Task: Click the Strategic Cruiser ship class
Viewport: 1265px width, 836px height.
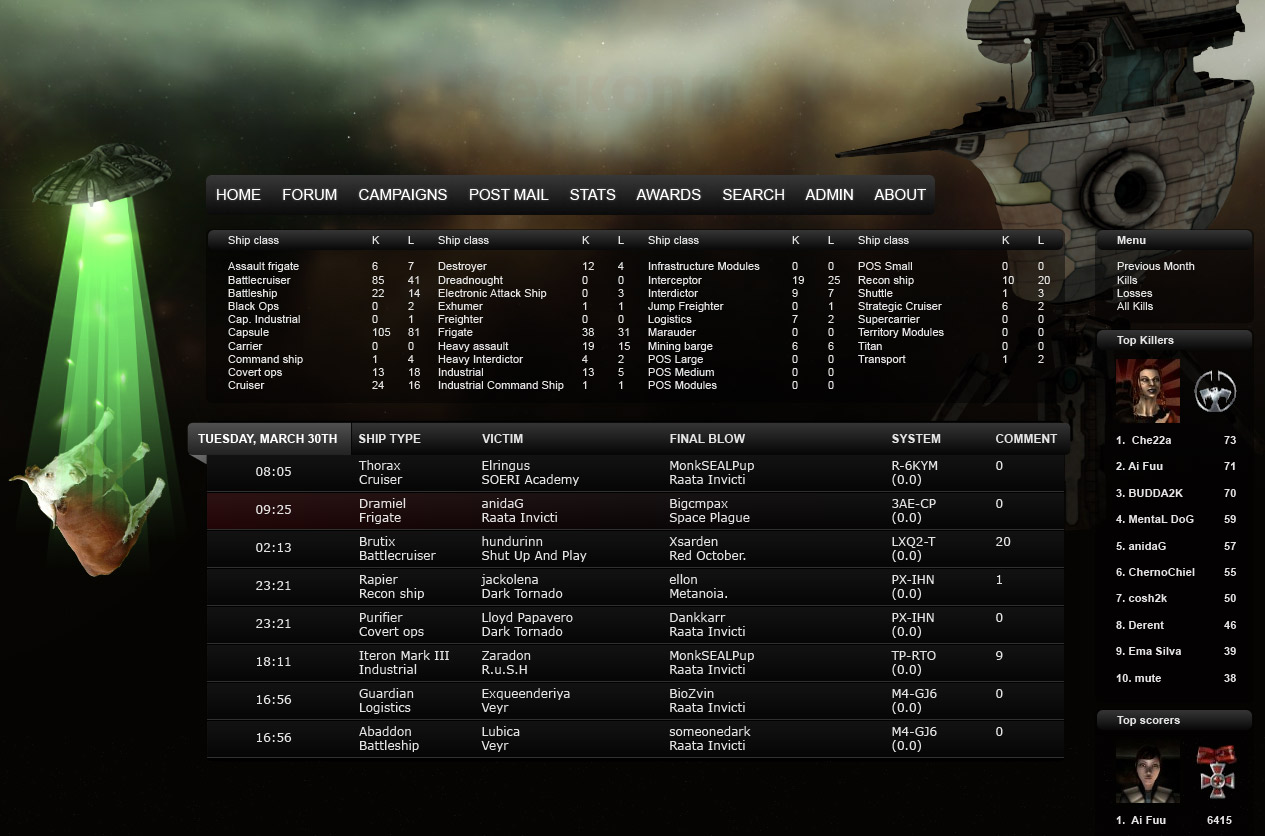Action: (x=901, y=306)
